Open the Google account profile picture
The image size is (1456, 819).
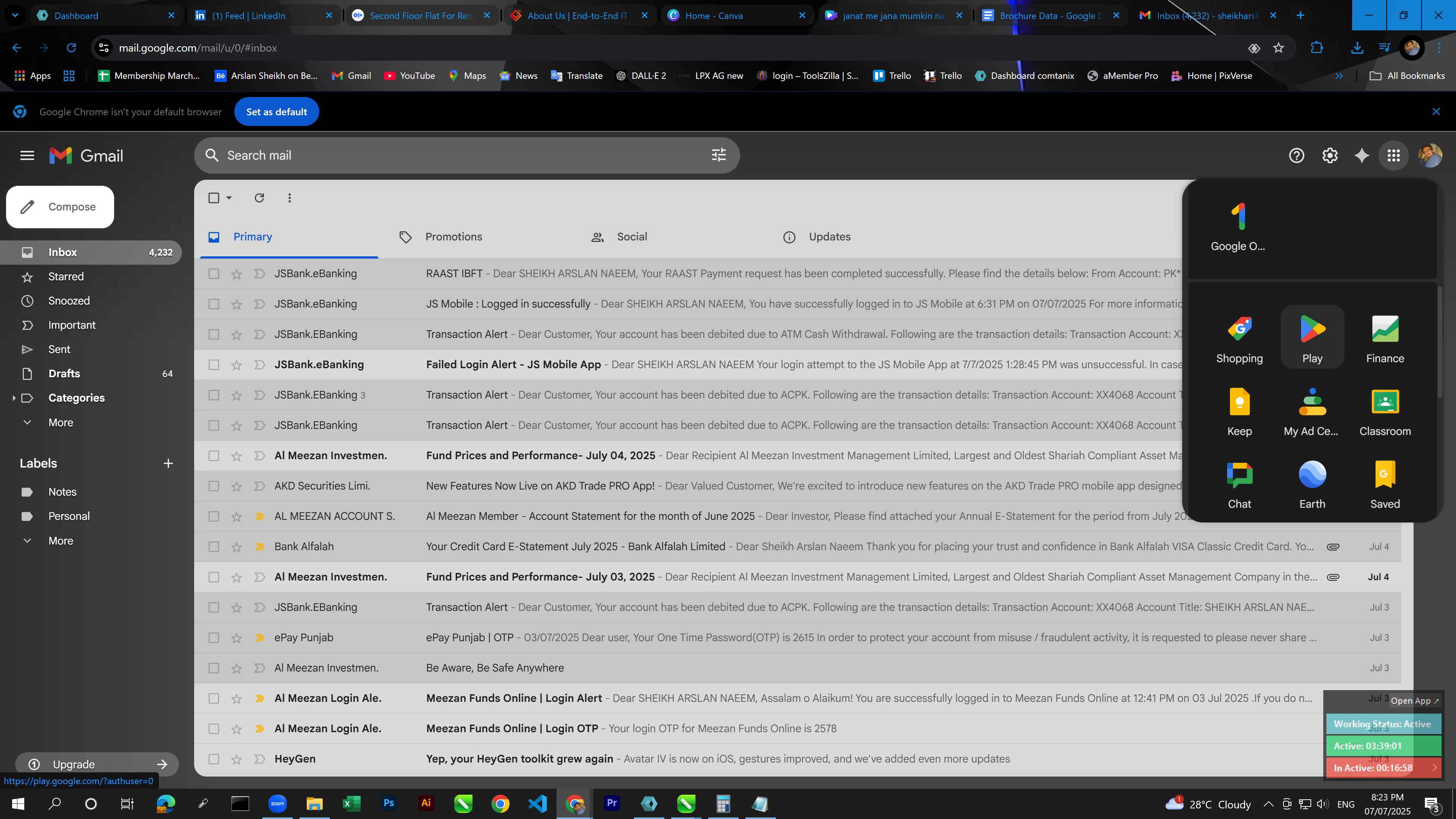click(1429, 155)
